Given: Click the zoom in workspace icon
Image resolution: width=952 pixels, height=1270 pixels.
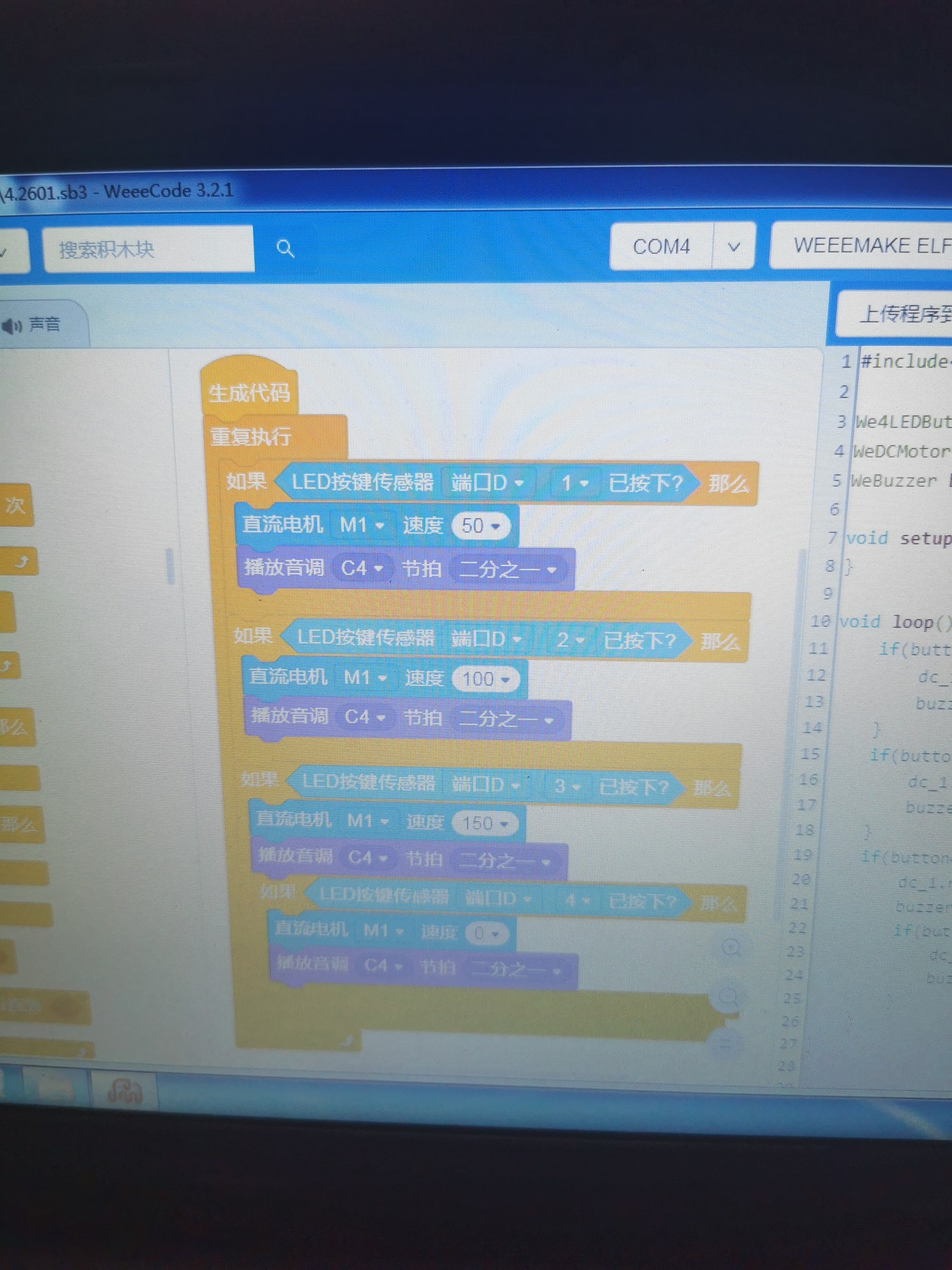Looking at the screenshot, I should (731, 948).
